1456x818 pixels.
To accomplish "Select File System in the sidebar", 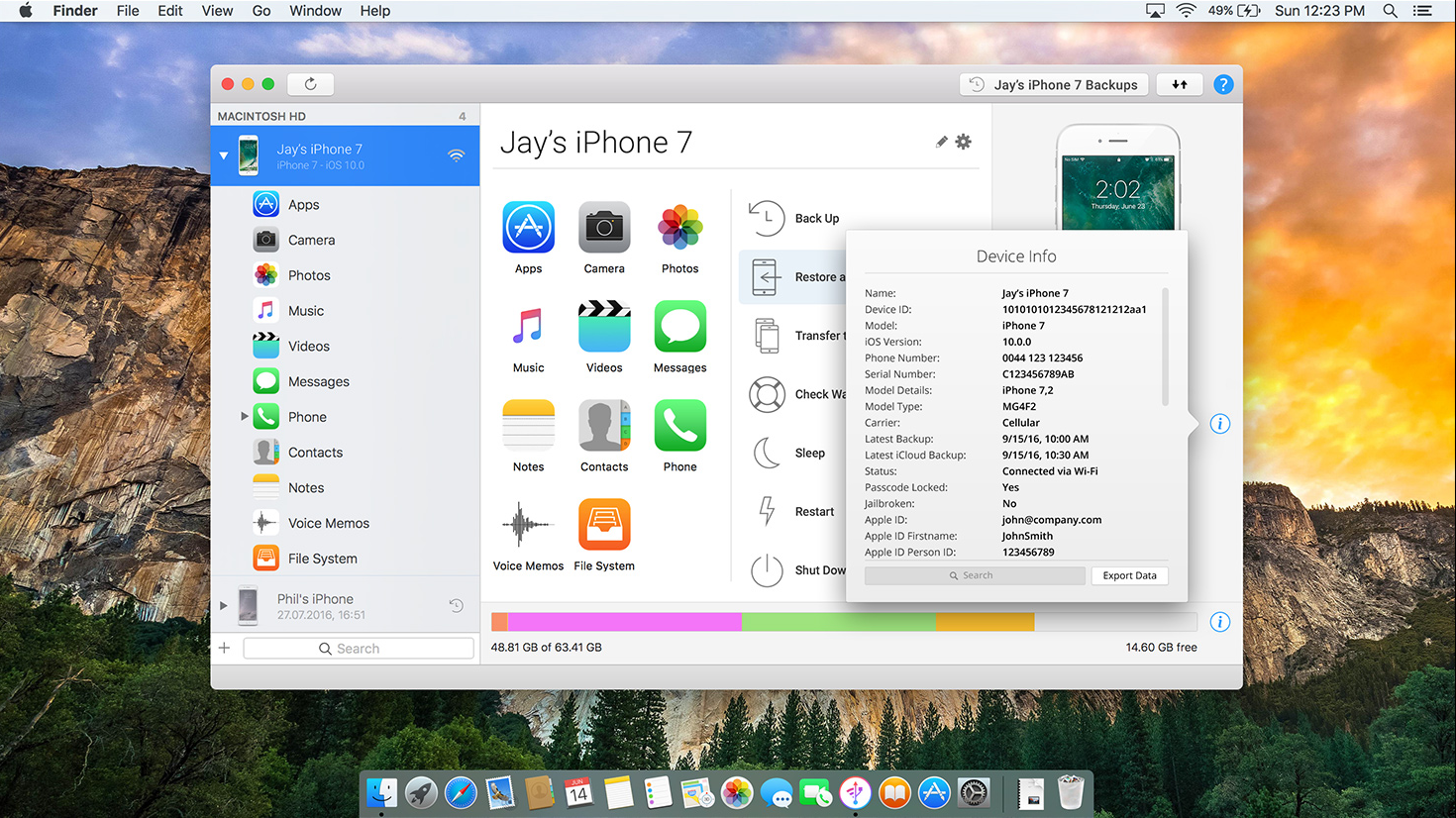I will click(345, 559).
